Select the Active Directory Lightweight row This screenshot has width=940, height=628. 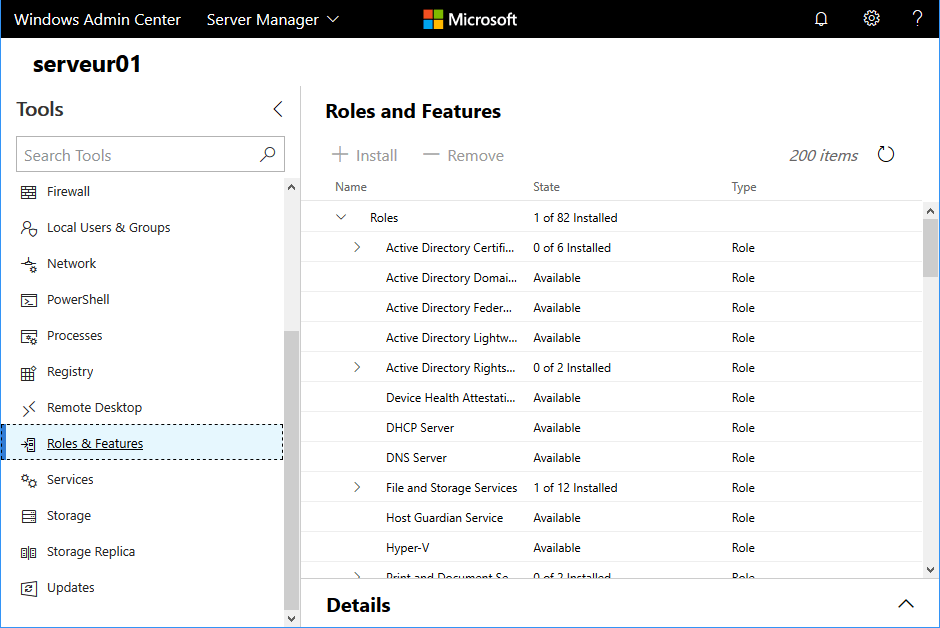point(611,337)
